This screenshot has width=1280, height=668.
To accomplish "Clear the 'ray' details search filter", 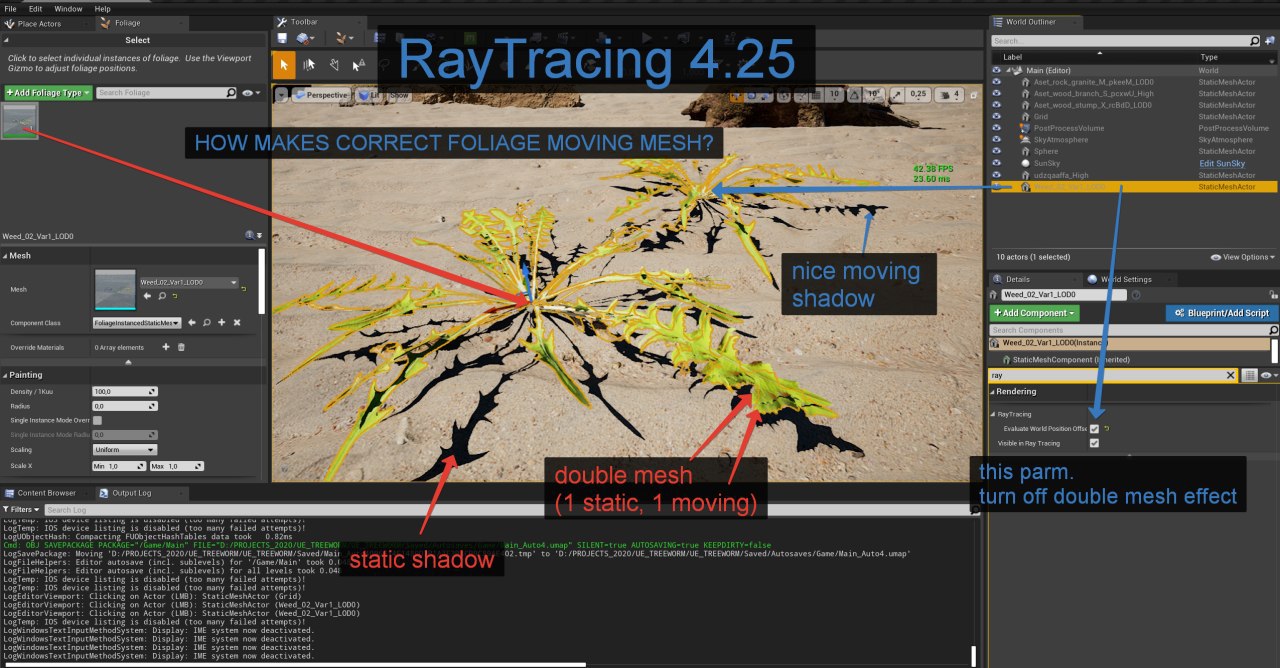I will click(1231, 375).
